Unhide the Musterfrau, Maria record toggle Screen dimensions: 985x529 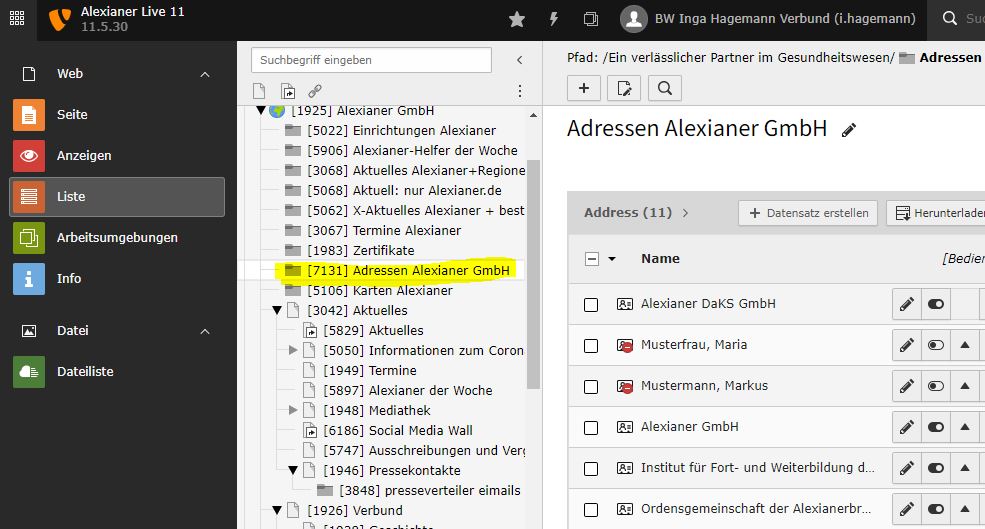(935, 345)
